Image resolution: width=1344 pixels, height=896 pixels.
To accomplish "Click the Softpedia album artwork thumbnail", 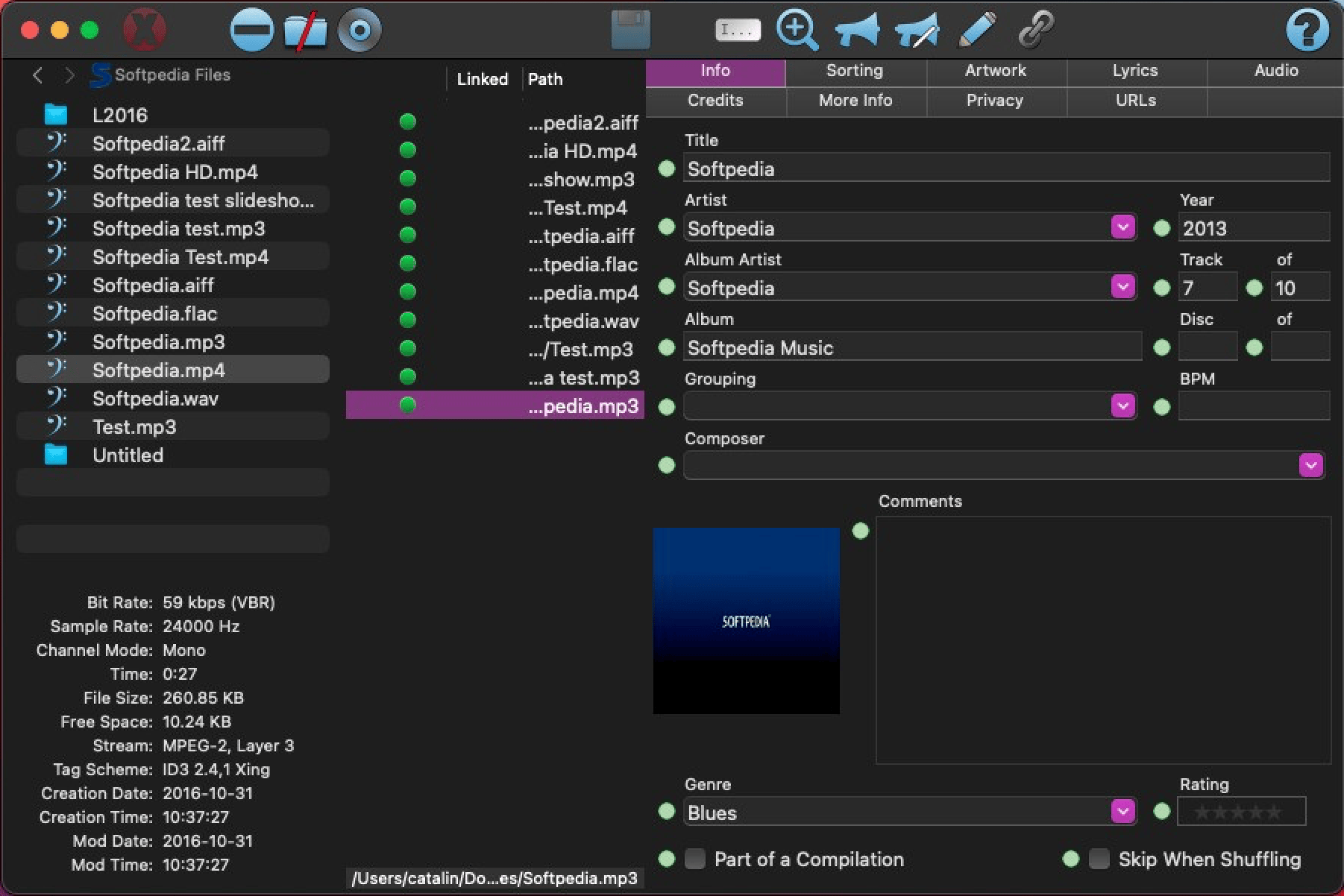I will coord(746,621).
